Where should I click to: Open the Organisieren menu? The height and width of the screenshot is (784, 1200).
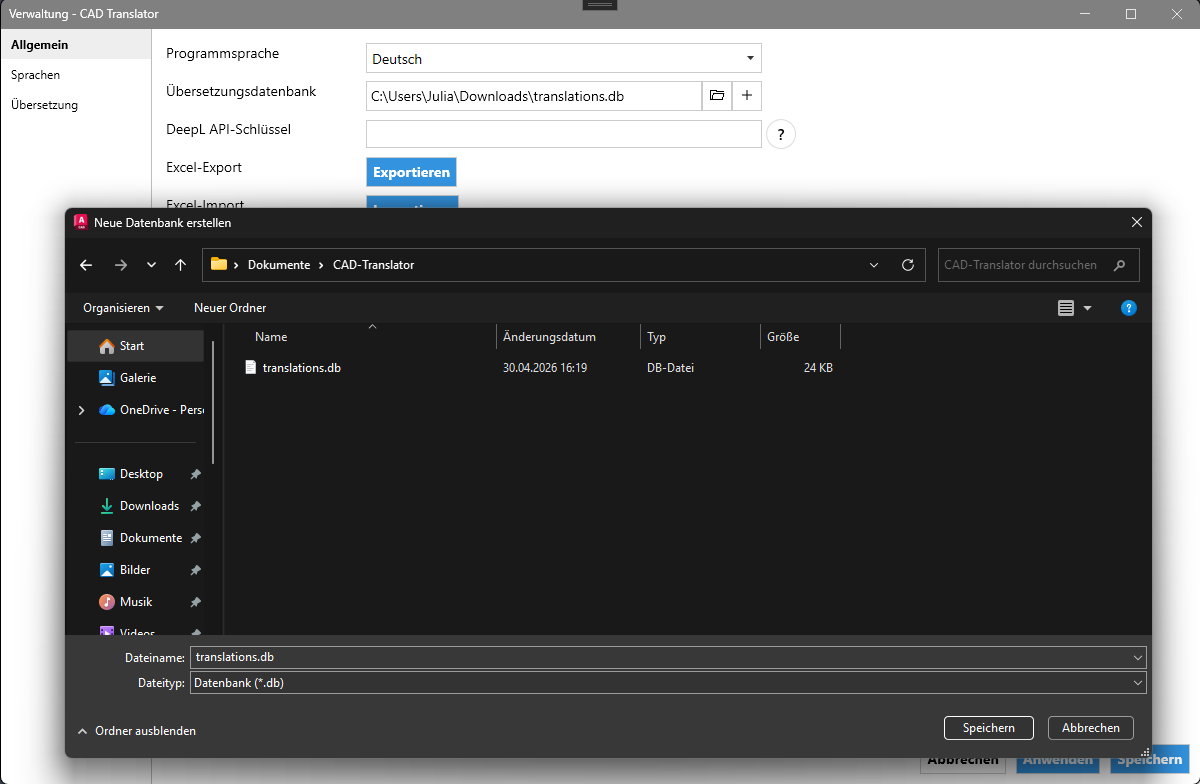124,308
